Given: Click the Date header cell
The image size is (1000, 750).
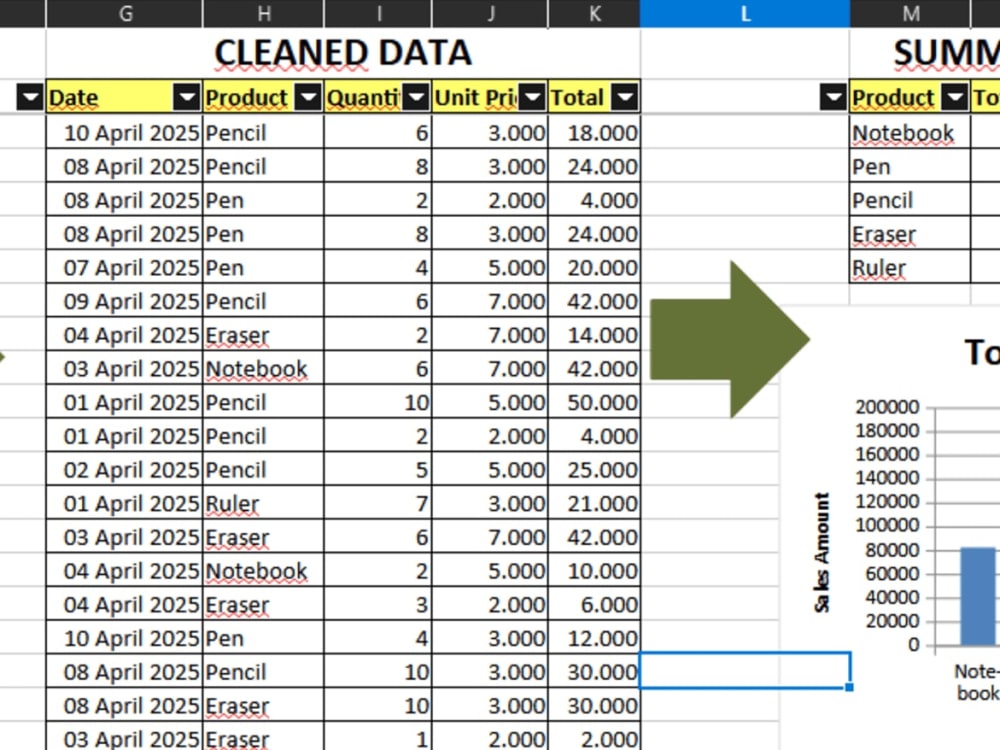Looking at the screenshot, I should point(124,97).
